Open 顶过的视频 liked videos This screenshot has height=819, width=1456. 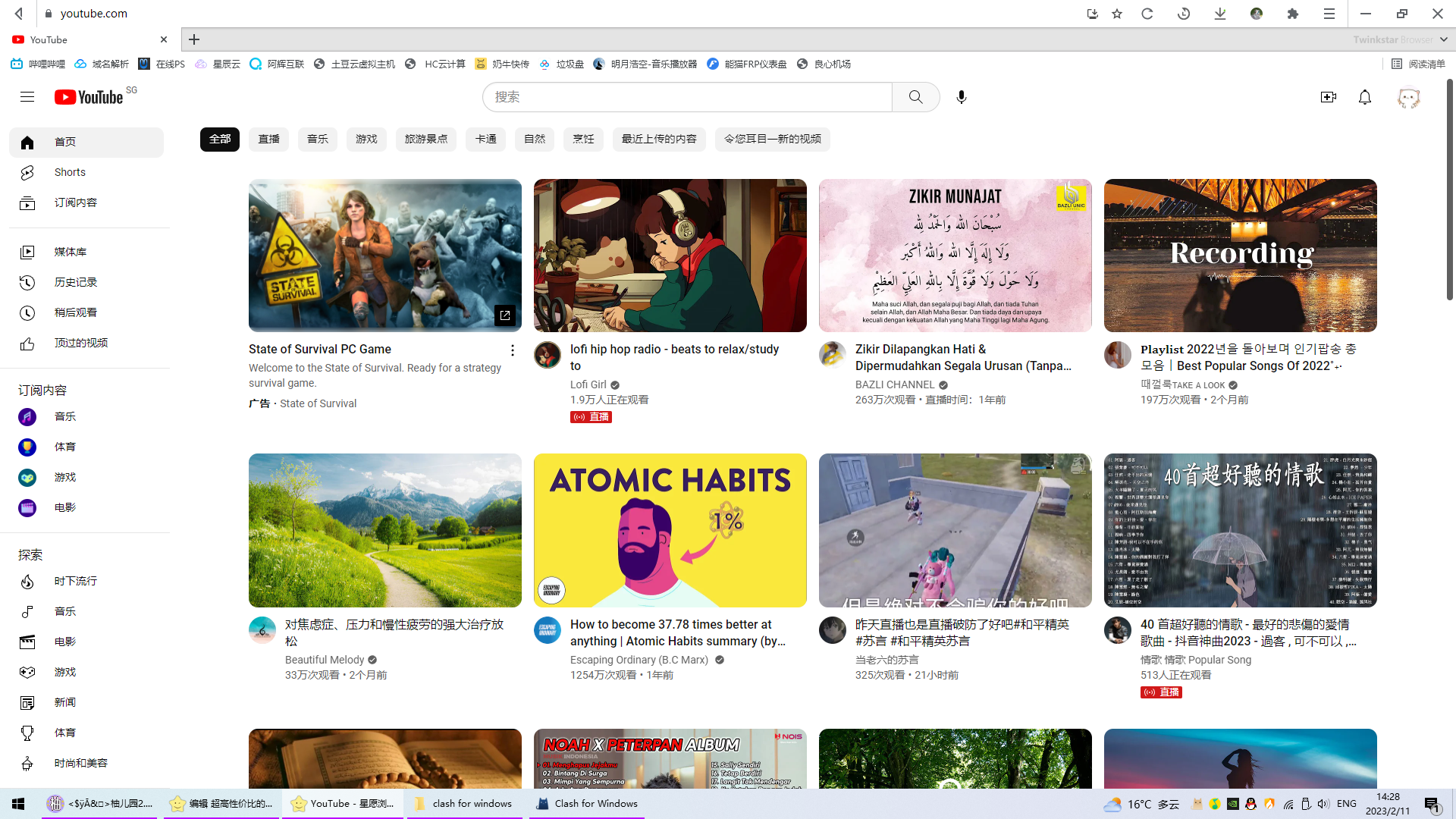[x=86, y=343]
